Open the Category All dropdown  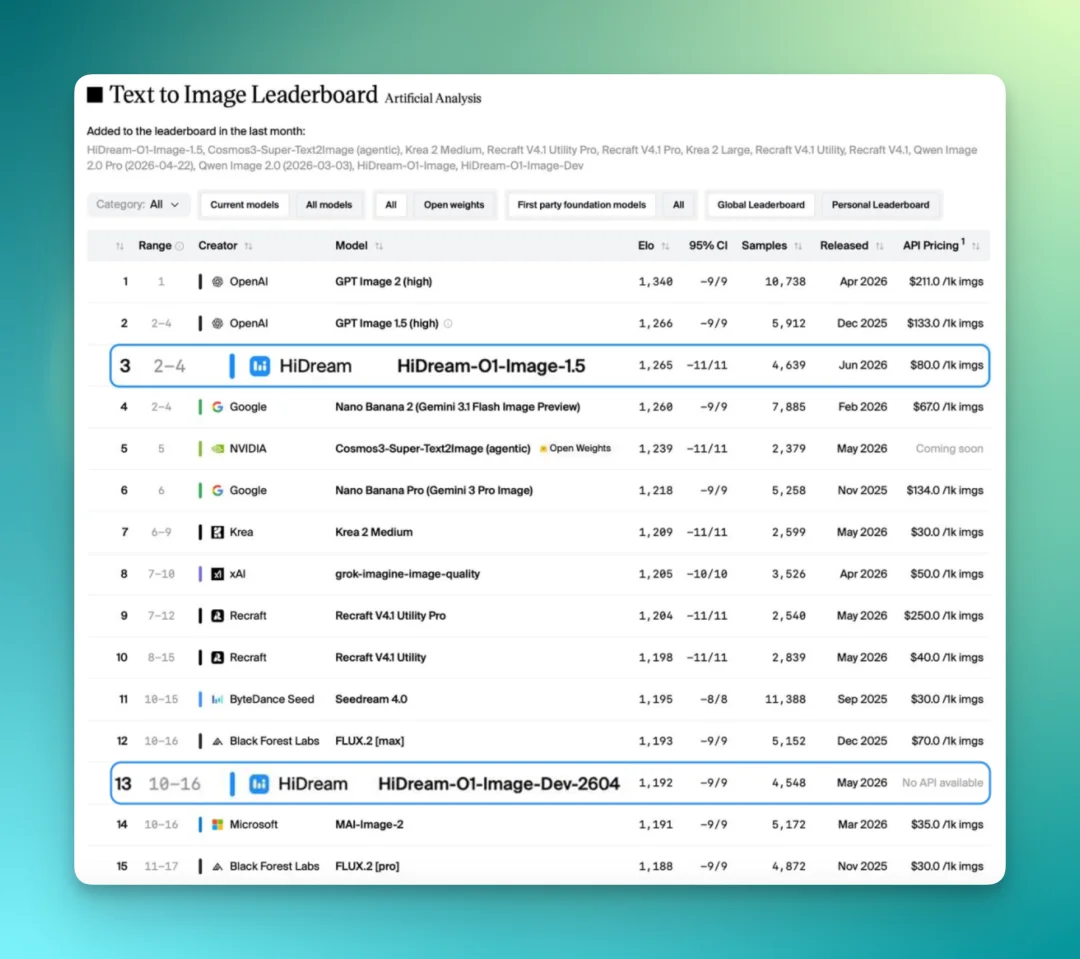pyautogui.click(x=138, y=205)
